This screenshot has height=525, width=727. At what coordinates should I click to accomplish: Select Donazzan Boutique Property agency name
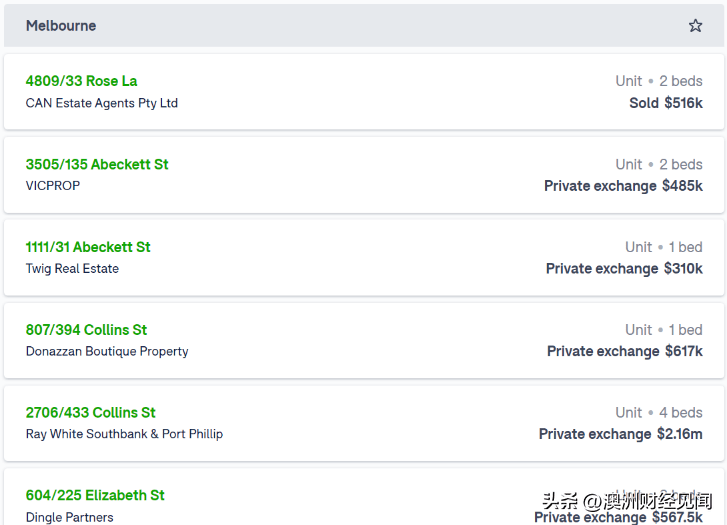click(x=107, y=351)
